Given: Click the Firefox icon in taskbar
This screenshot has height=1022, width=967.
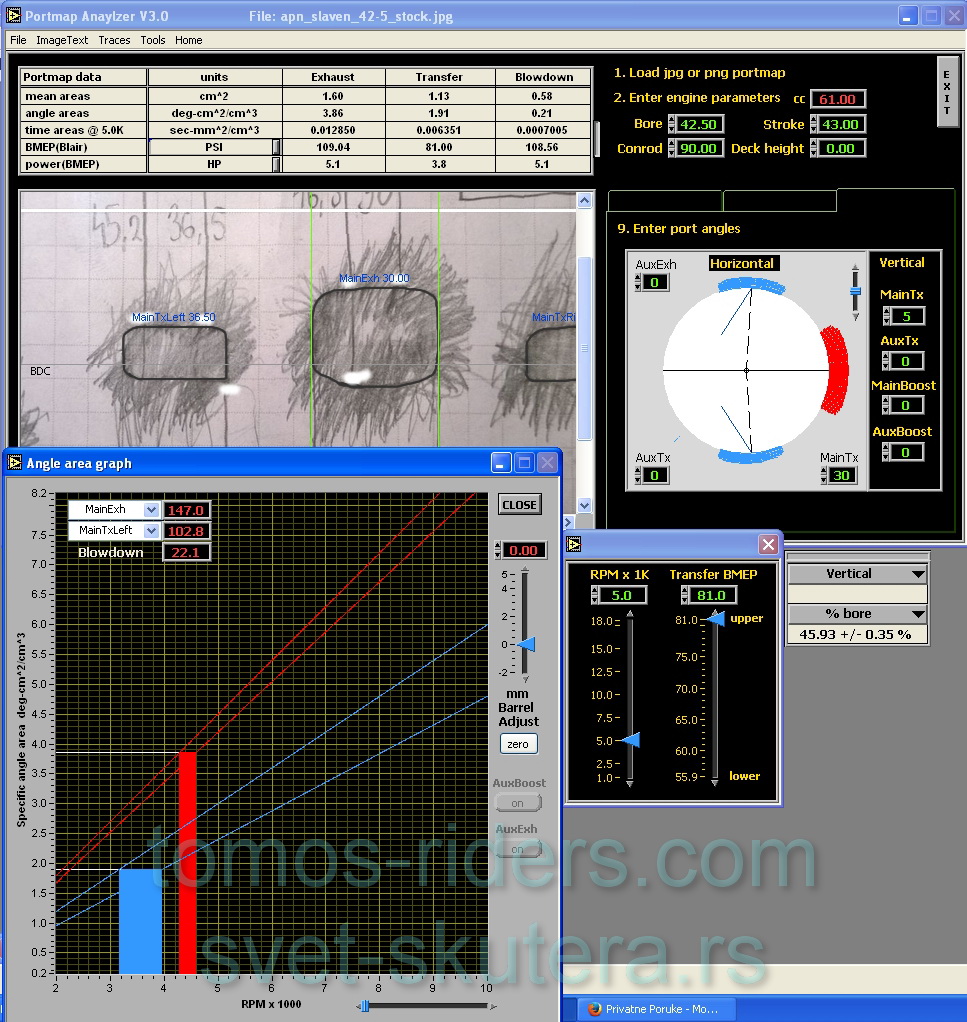Looking at the screenshot, I should click(594, 1009).
